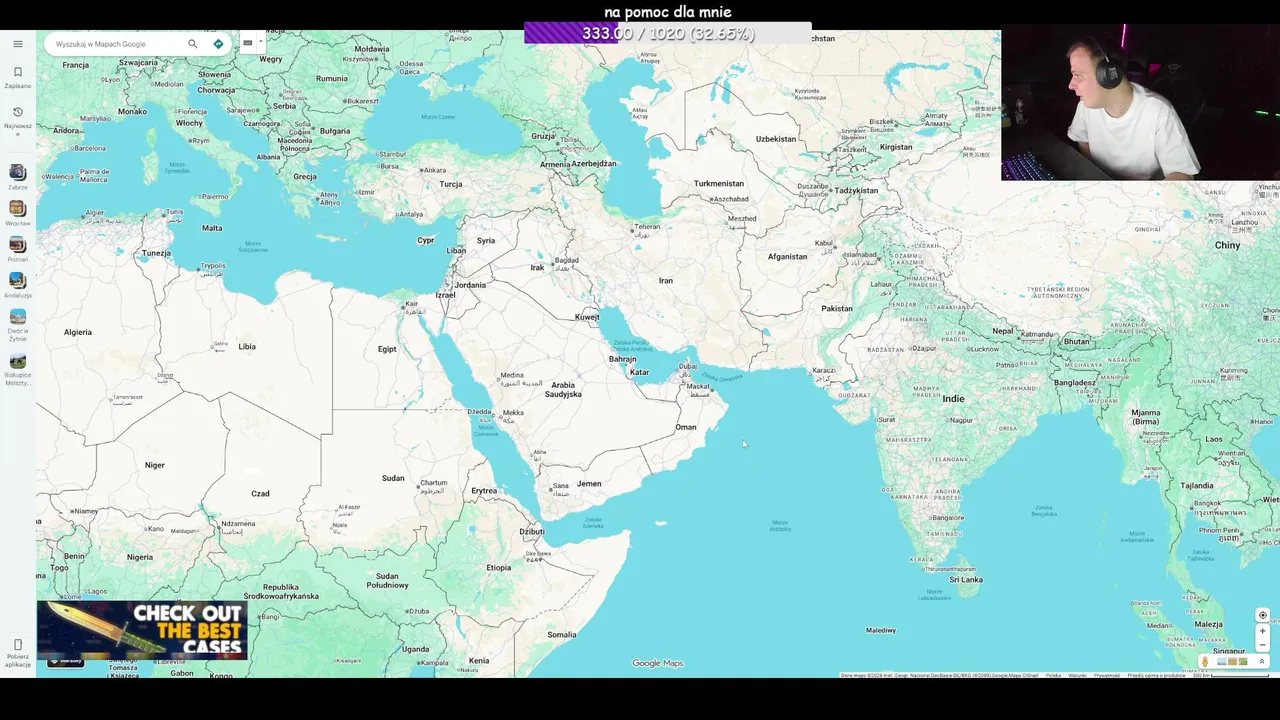The width and height of the screenshot is (1280, 720).
Task: Click the Cypr label
Action: click(x=426, y=240)
